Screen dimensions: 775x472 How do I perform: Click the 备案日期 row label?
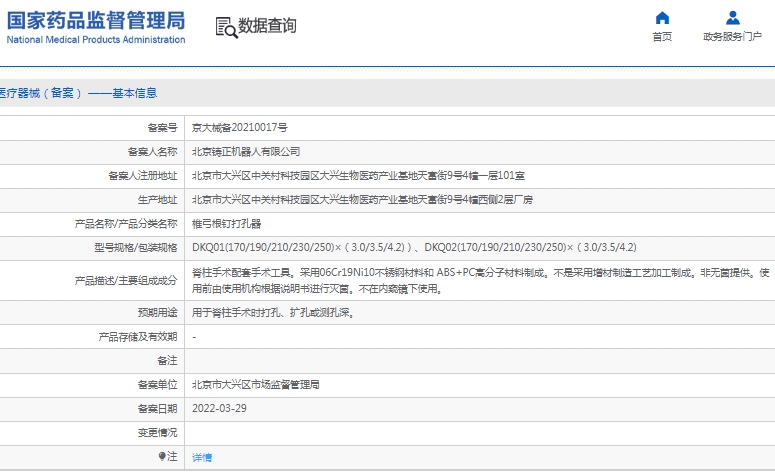(x=157, y=409)
